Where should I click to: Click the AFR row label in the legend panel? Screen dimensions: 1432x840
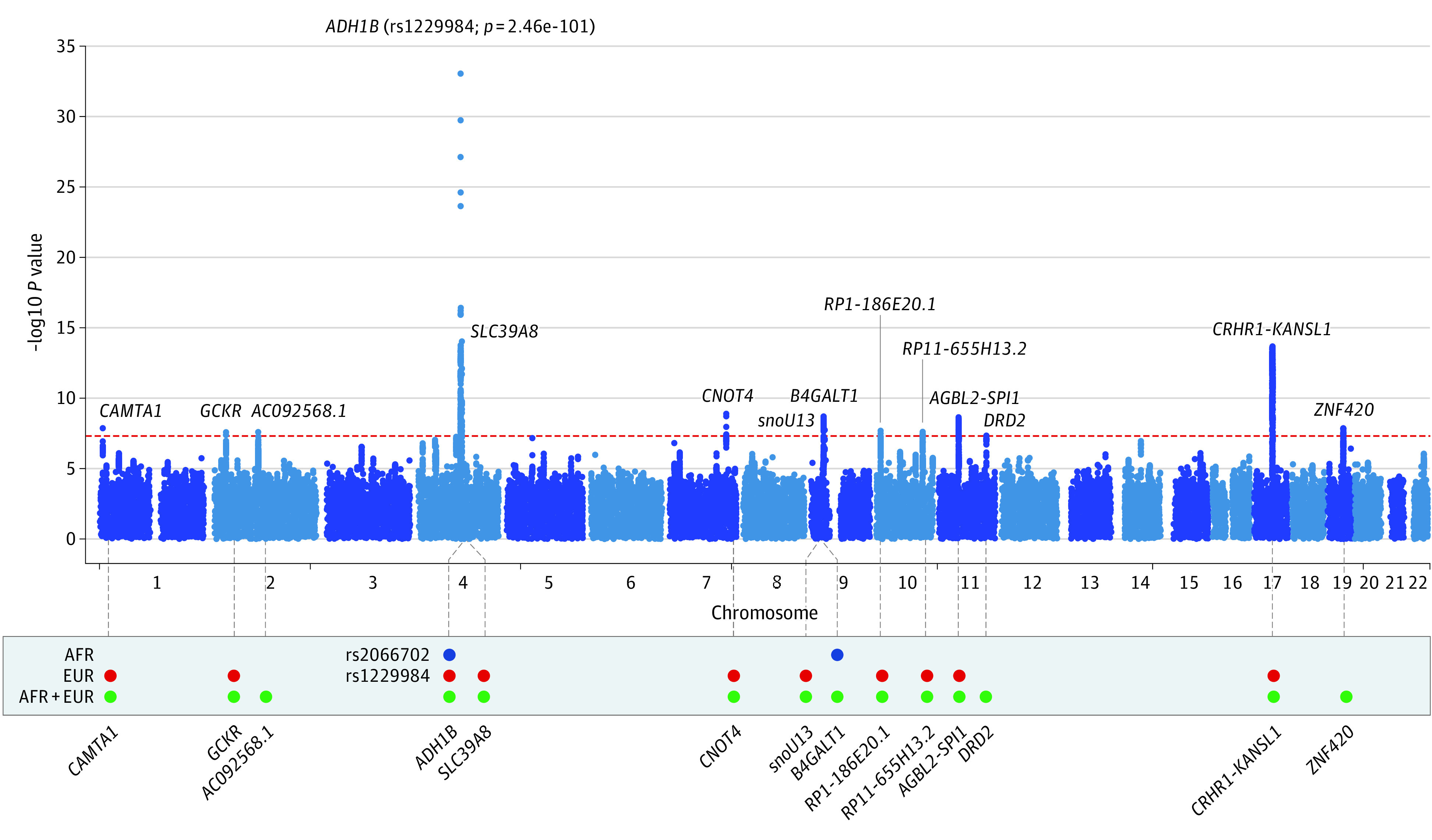point(79,655)
